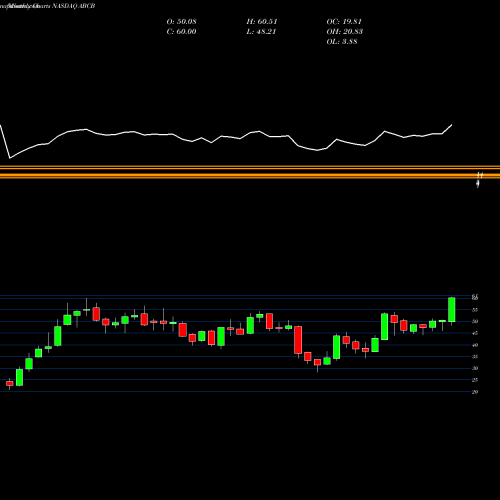Click the 20 price axis label
The image size is (500, 500).
coord(475,392)
